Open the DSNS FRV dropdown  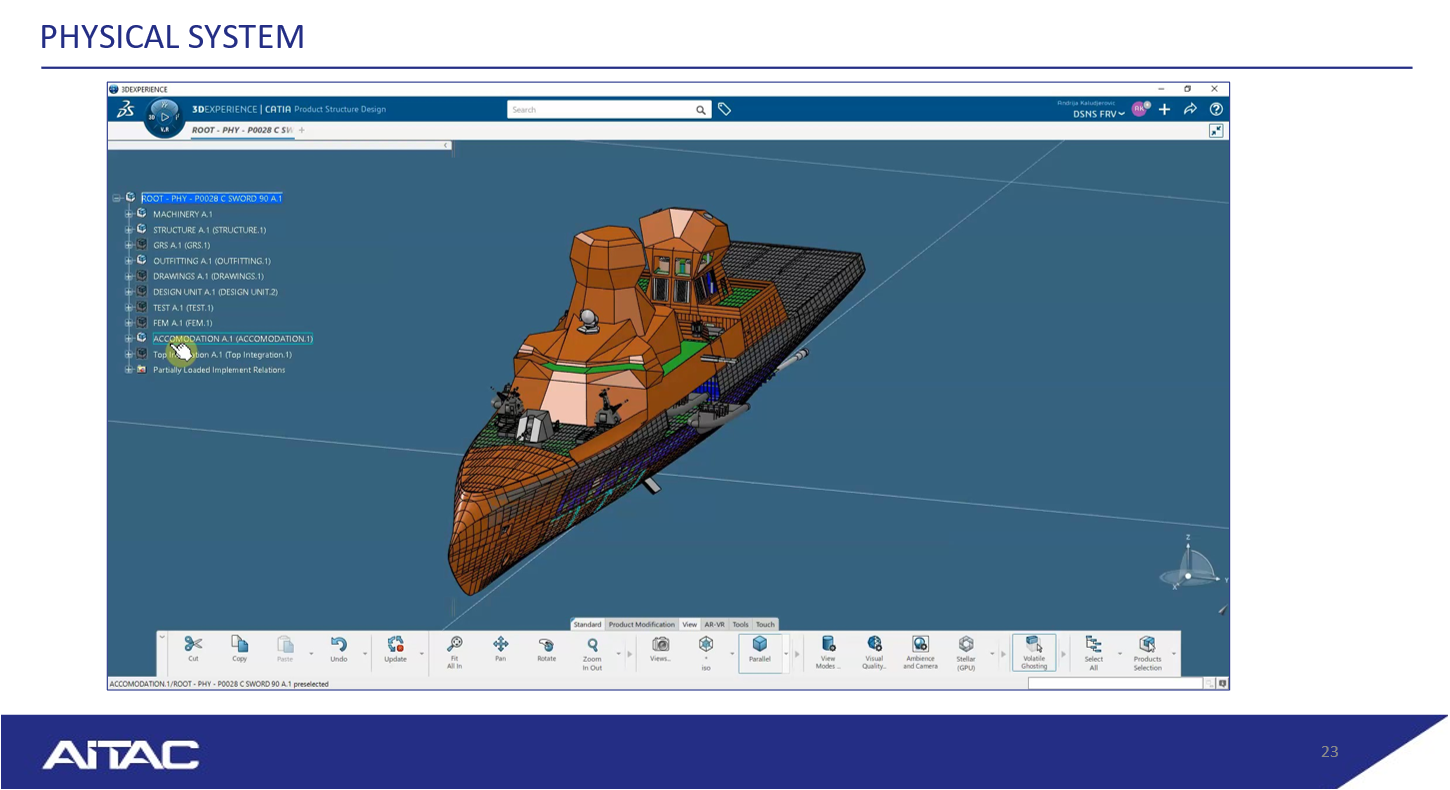pyautogui.click(x=1099, y=114)
